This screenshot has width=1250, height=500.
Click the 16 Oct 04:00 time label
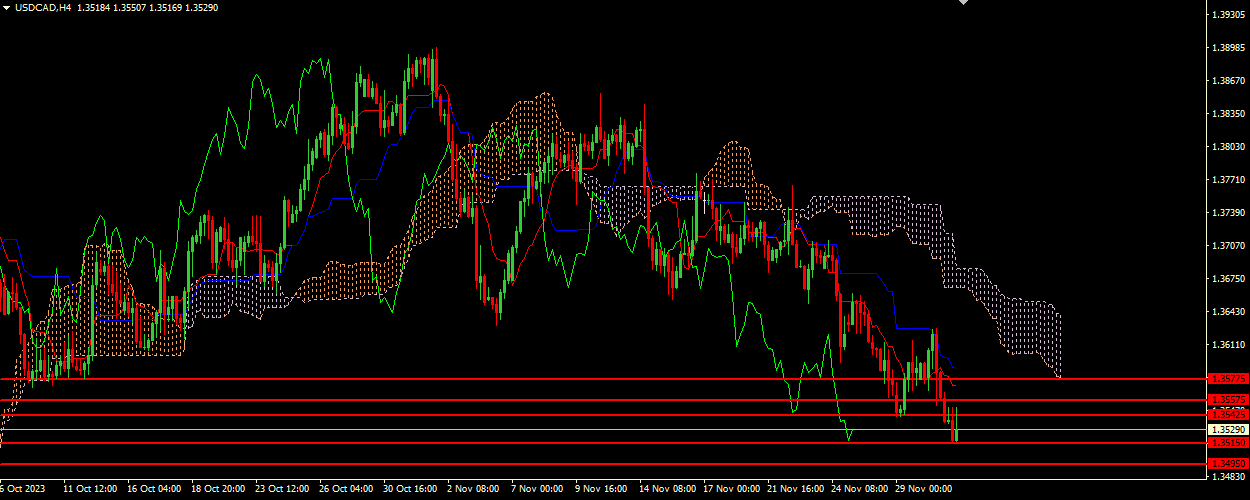[154, 491]
